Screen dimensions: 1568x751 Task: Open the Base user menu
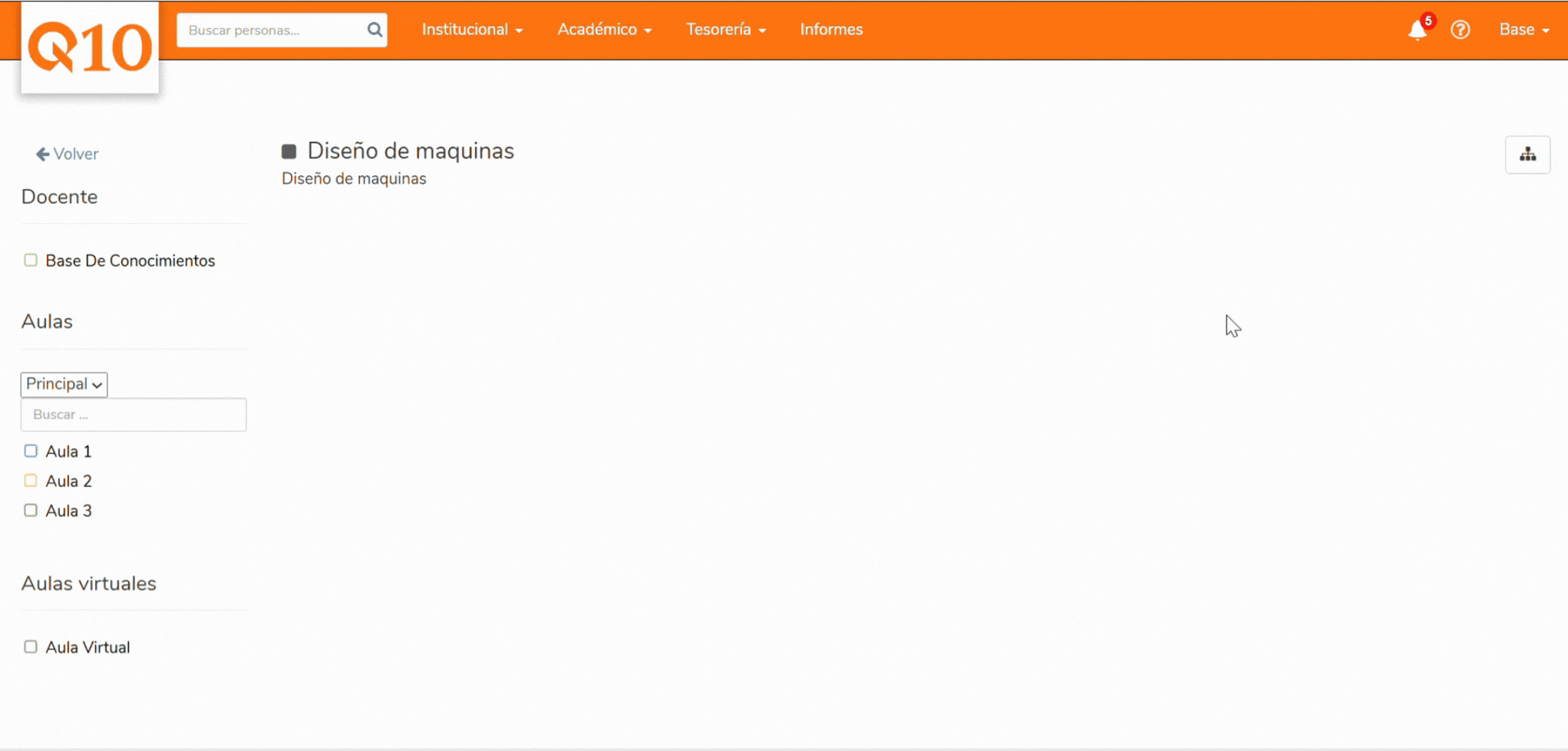pyautogui.click(x=1525, y=30)
